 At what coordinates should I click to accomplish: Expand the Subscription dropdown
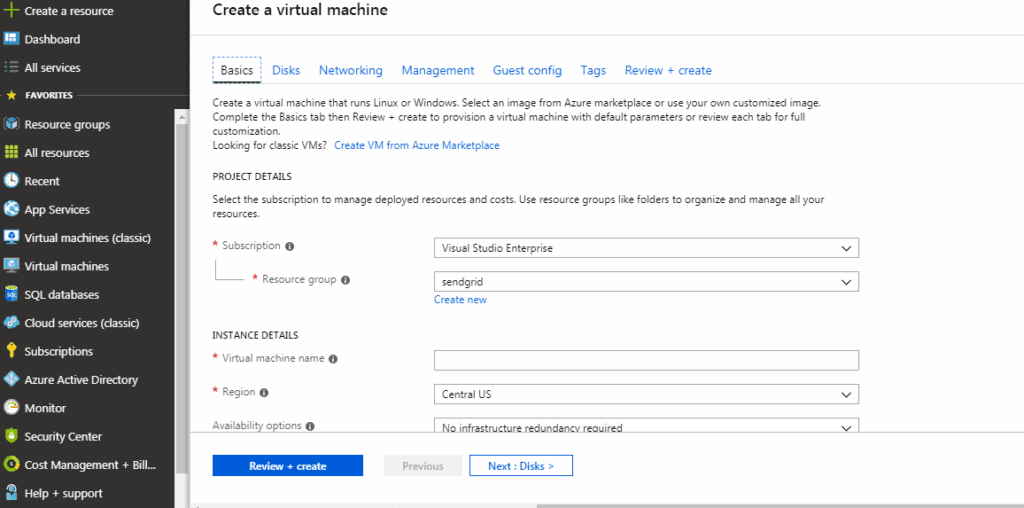pyautogui.click(x=646, y=248)
